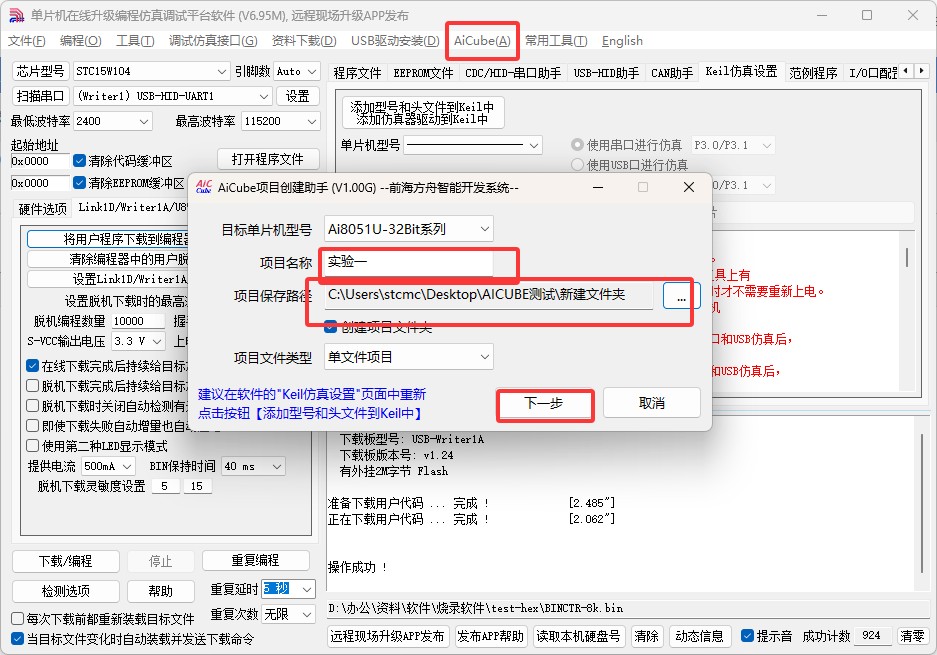Click the 打开程序文件 button

pyautogui.click(x=268, y=160)
